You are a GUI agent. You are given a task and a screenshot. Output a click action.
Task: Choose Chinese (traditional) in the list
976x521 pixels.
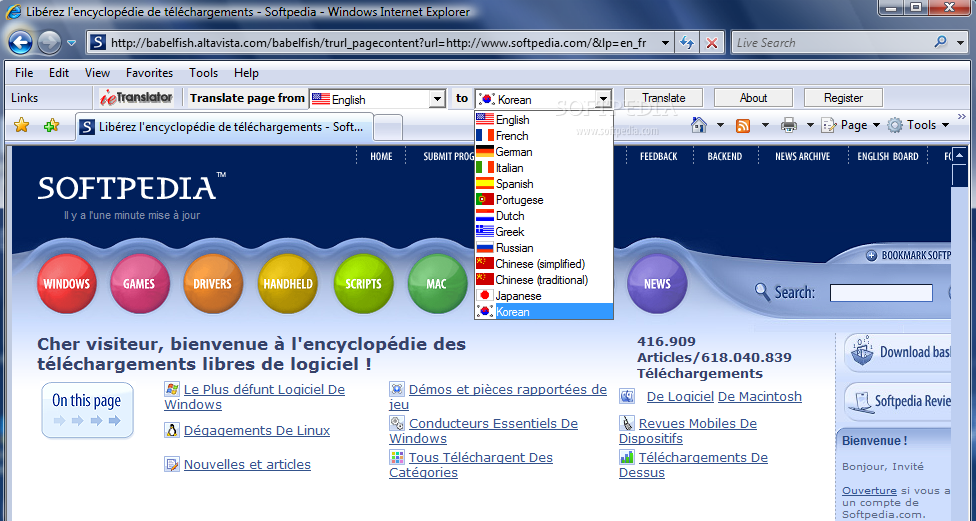[x=543, y=280]
